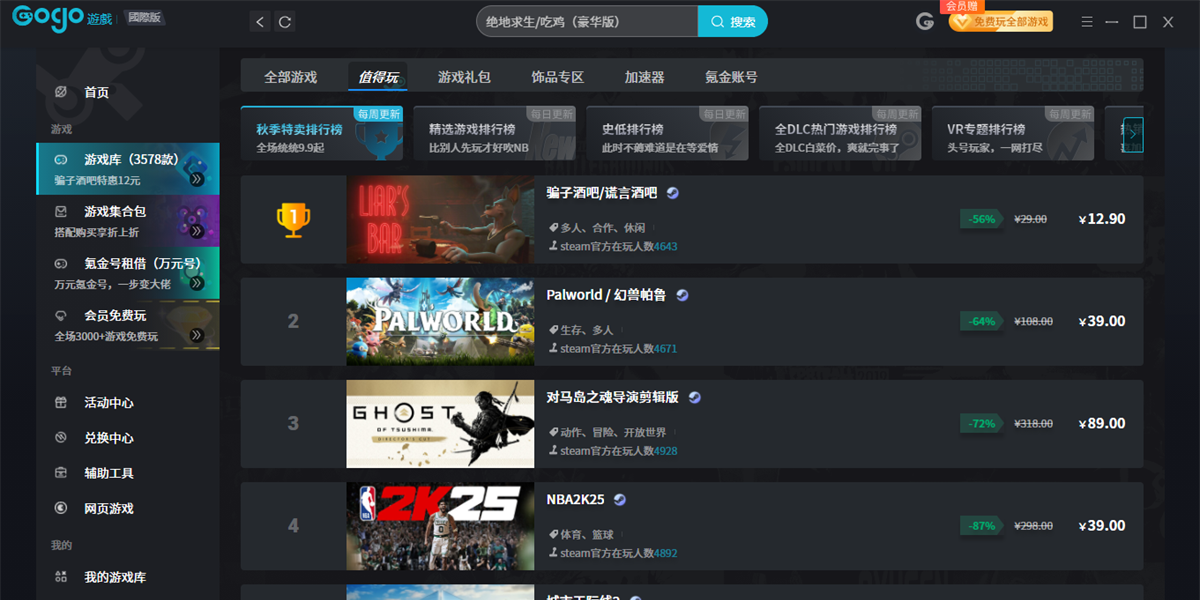This screenshot has width=1200, height=600.
Task: Click the G account avatar icon
Action: (925, 22)
